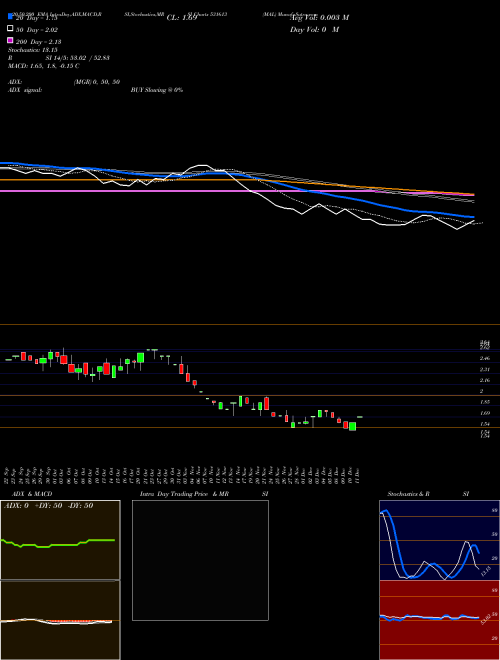Click the 'SI 14/5: 33.02 / 52.83' value

coord(77,58)
